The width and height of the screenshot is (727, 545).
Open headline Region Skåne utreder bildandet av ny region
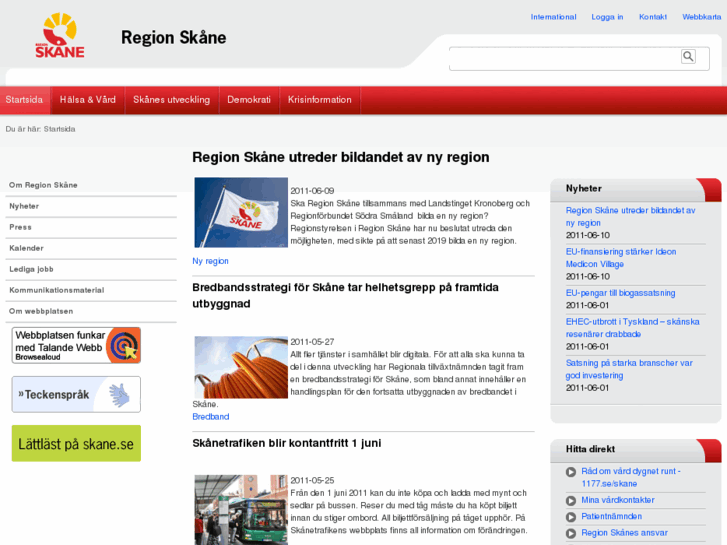point(341,157)
